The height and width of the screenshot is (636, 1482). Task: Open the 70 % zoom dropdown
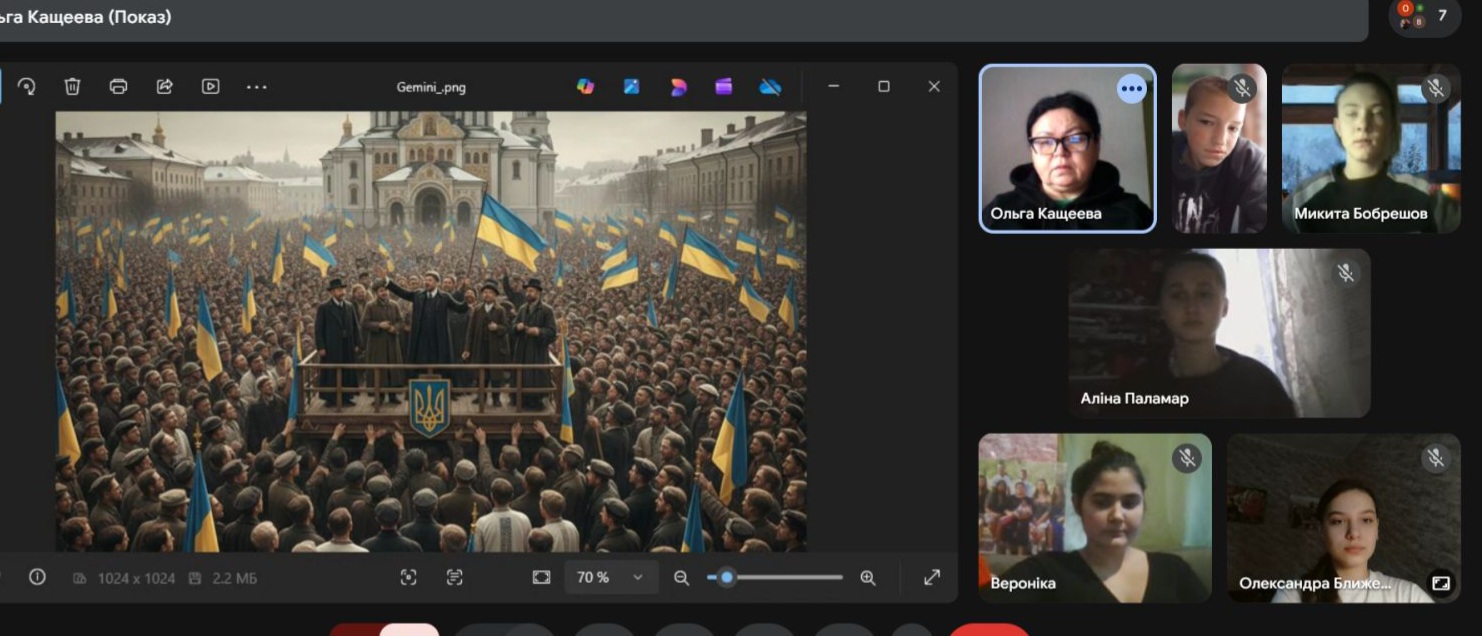coord(612,577)
